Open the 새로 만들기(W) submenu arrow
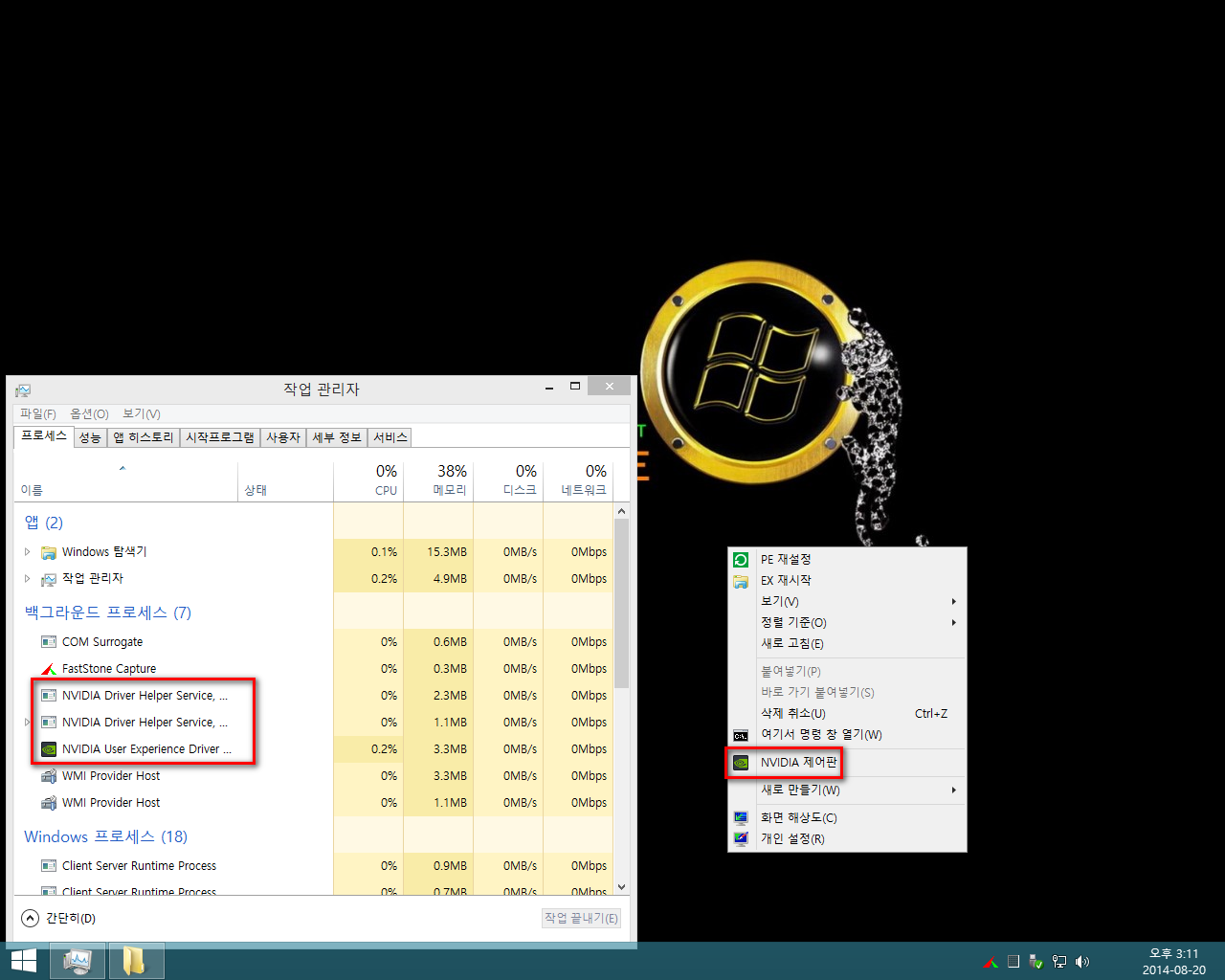Screen dimensions: 1225x980 (x=953, y=791)
